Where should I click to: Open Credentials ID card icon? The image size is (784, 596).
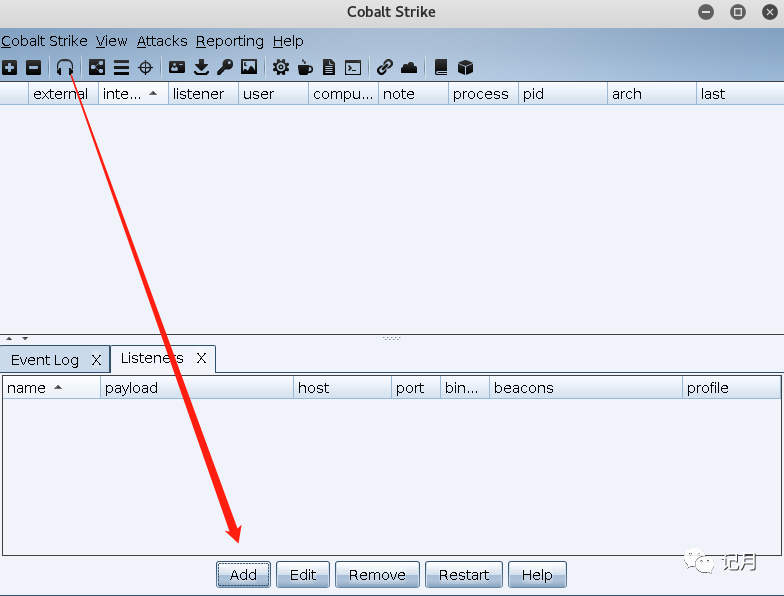coord(176,67)
